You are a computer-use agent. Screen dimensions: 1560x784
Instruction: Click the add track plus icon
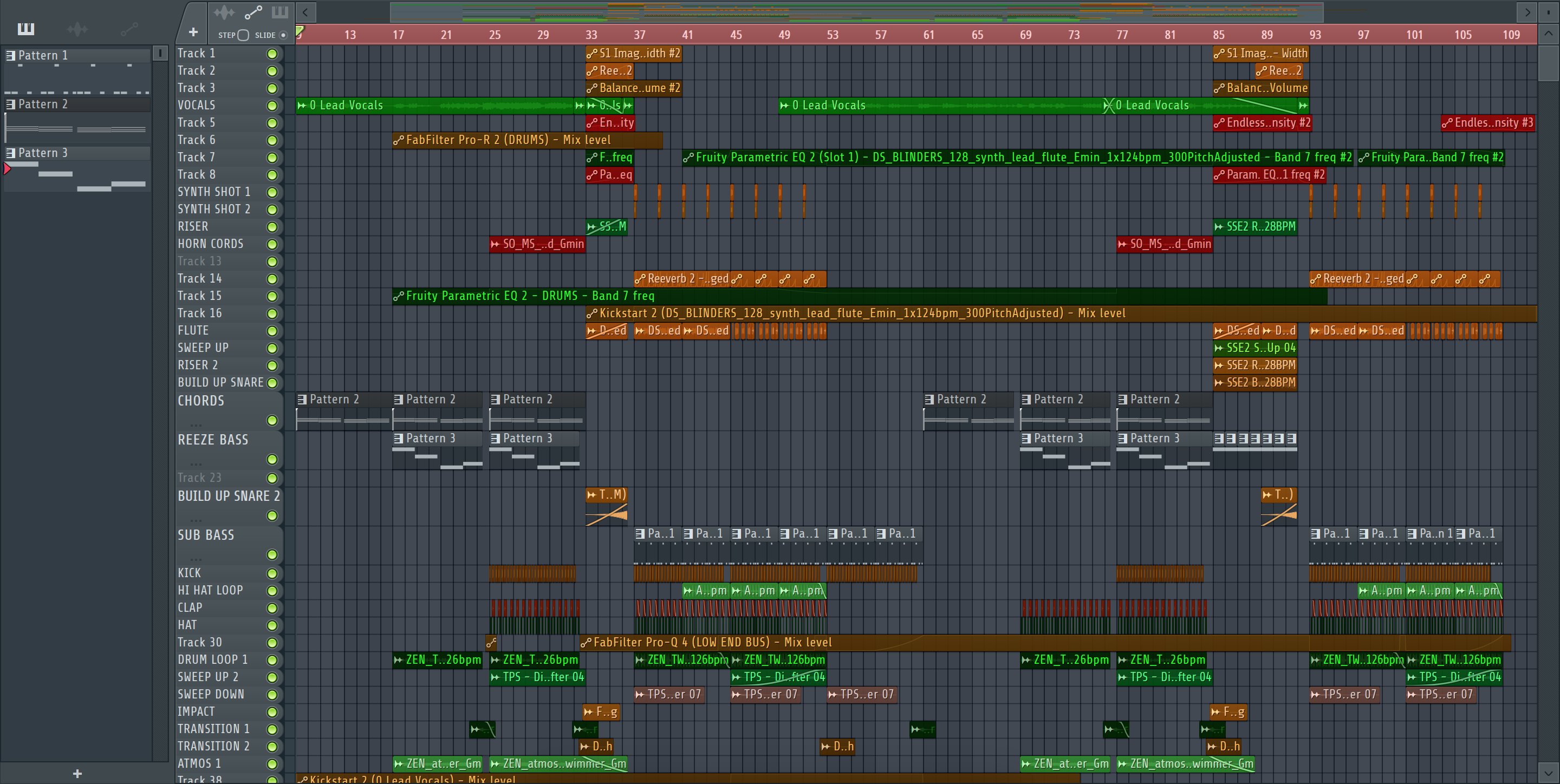click(193, 32)
